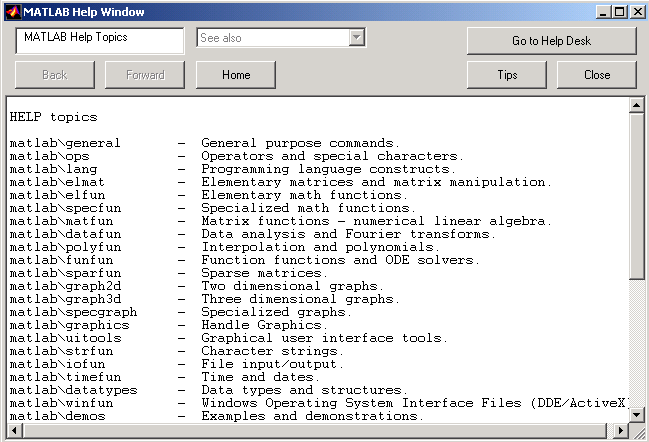Image resolution: width=649 pixels, height=442 pixels.
Task: Click 'Data analysis and Fourier transforms.' text
Action: 349,234
